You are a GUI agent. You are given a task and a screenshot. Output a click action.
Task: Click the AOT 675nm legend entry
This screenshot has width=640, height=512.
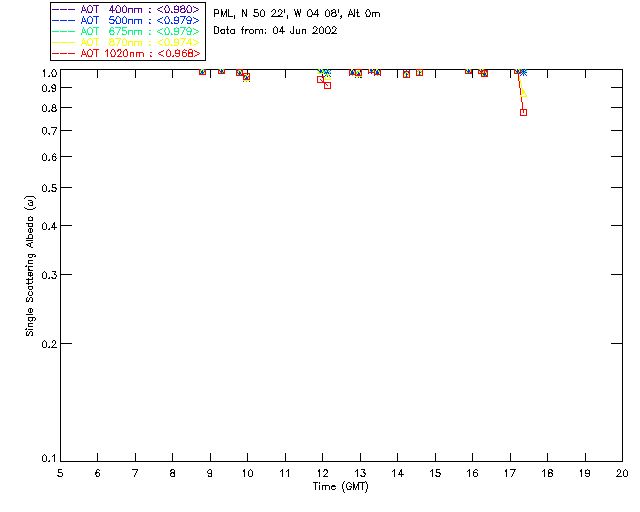pos(127,31)
